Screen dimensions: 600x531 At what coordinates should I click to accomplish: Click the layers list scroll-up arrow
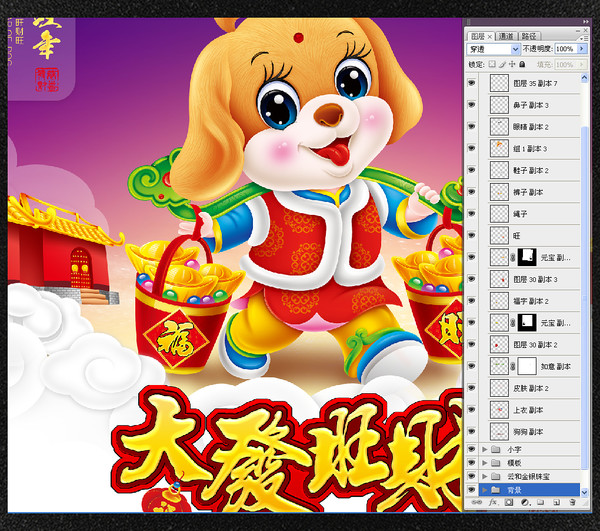tap(584, 78)
